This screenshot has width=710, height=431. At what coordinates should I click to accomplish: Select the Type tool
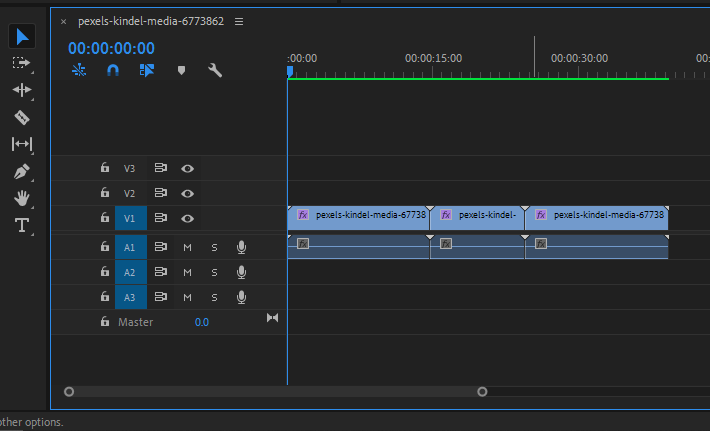[22, 225]
